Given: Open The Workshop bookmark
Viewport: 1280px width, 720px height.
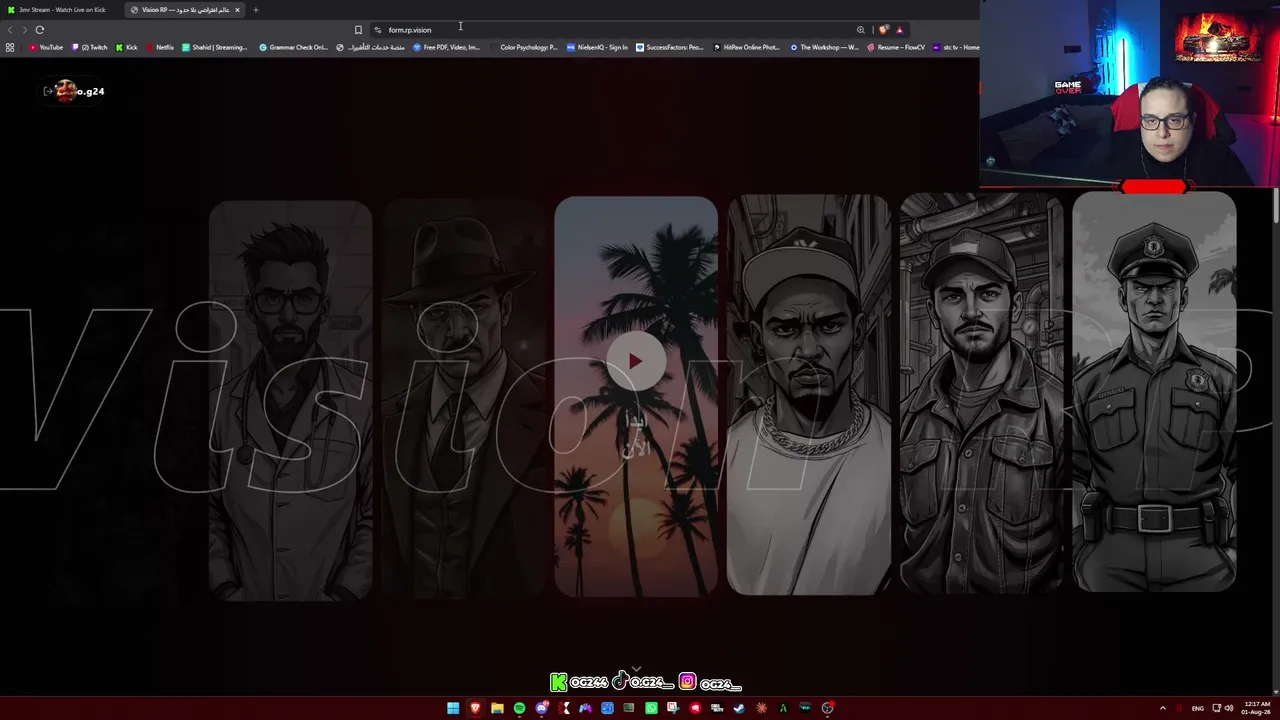Looking at the screenshot, I should coord(824,47).
